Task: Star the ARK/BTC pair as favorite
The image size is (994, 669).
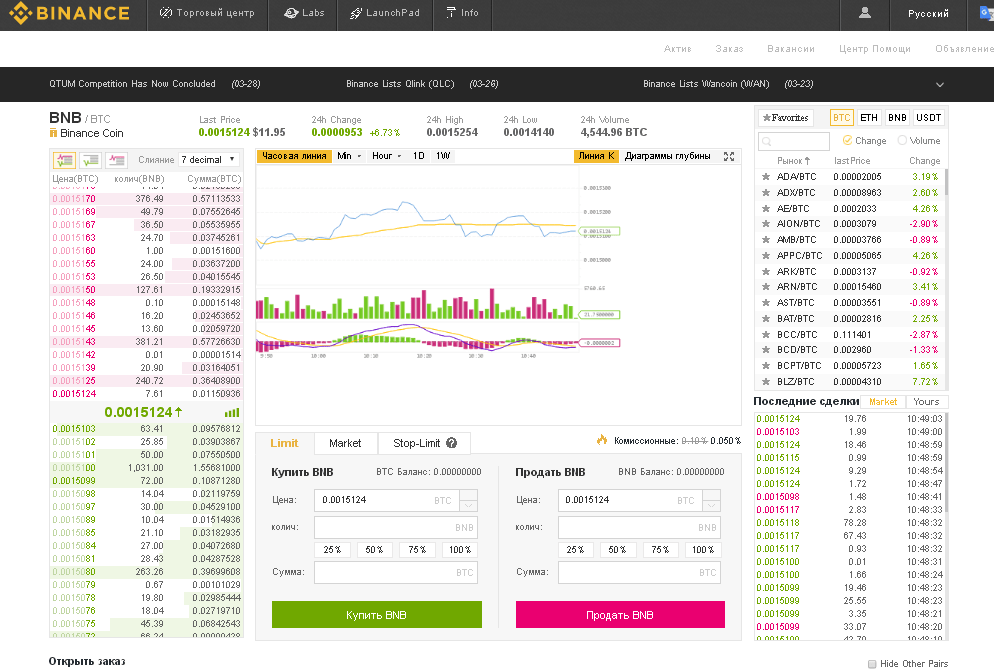Action: point(766,271)
